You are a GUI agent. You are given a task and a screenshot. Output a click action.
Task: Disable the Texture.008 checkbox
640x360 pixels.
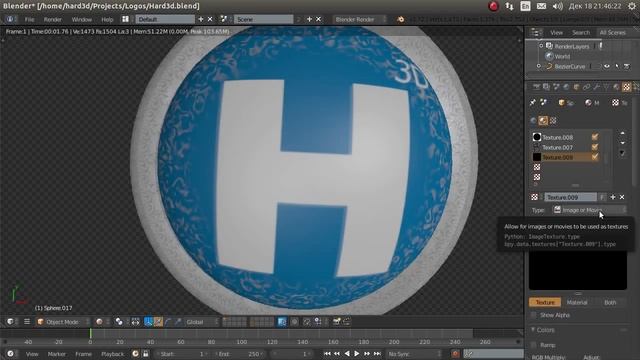click(x=595, y=137)
